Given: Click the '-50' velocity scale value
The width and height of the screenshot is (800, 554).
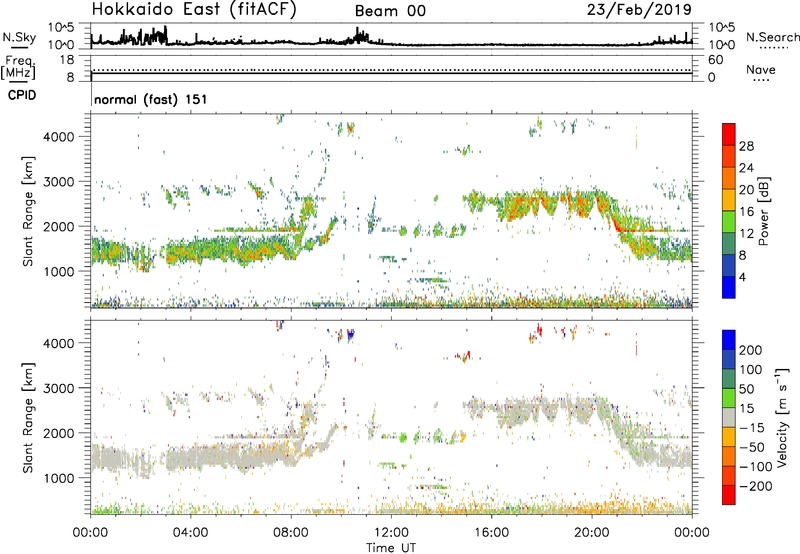Looking at the screenshot, I should tap(752, 447).
